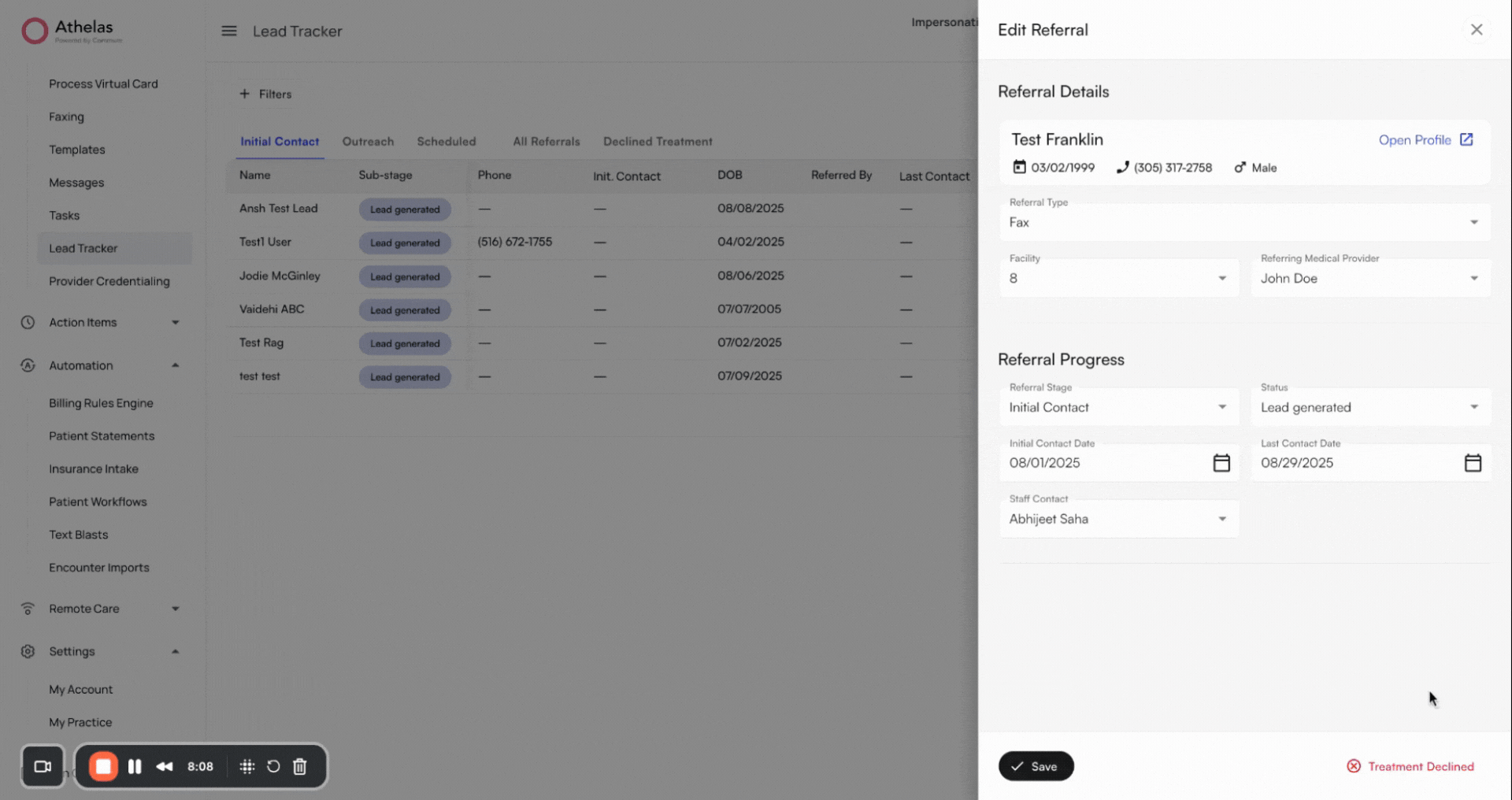1512x800 pixels.
Task: Switch to the Initial Contact tab
Action: (280, 142)
